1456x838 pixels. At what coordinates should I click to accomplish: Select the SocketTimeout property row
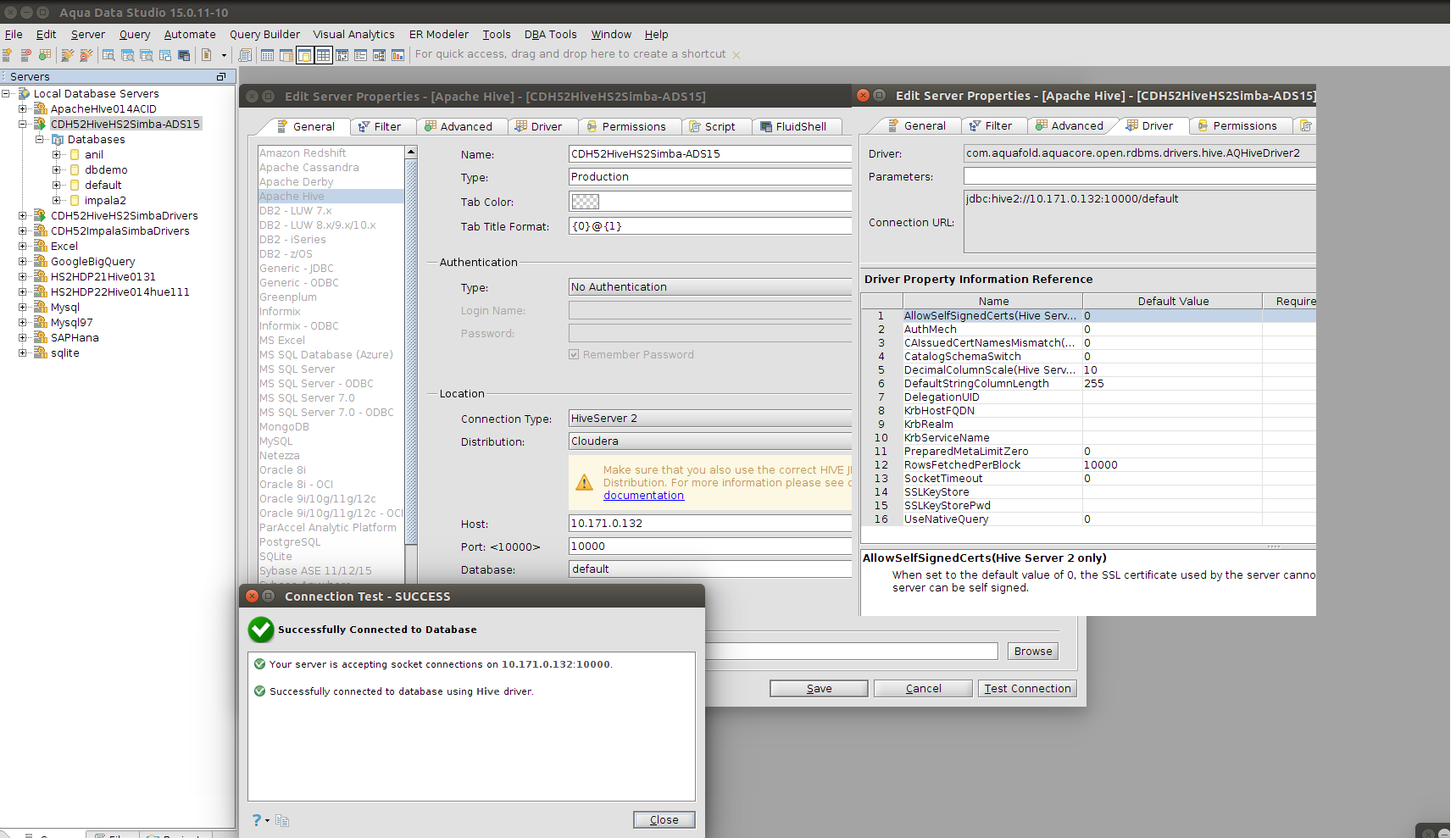coord(1088,479)
